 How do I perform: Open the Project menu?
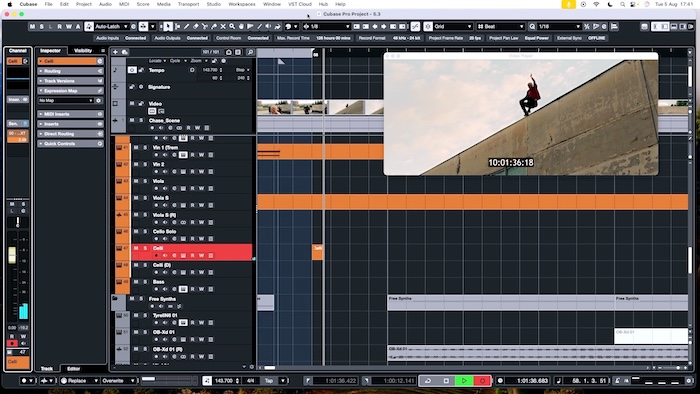pyautogui.click(x=83, y=4)
